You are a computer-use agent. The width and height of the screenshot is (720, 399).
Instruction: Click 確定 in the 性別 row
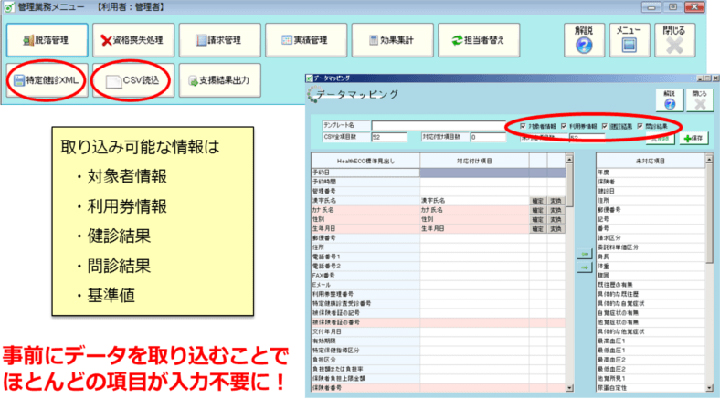point(538,219)
